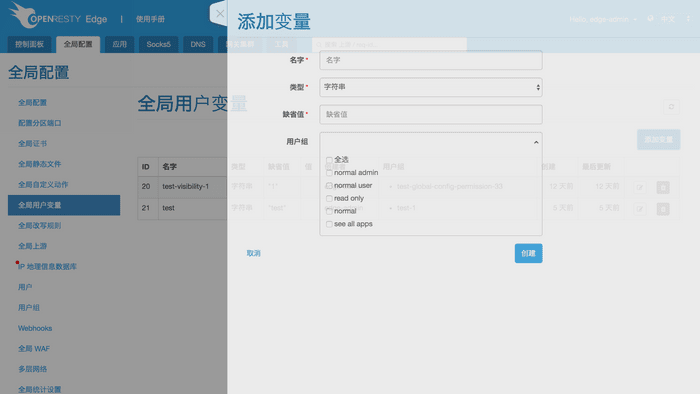Open IP 地理信息数据库 in the sidebar
700x394 pixels.
pos(47,267)
